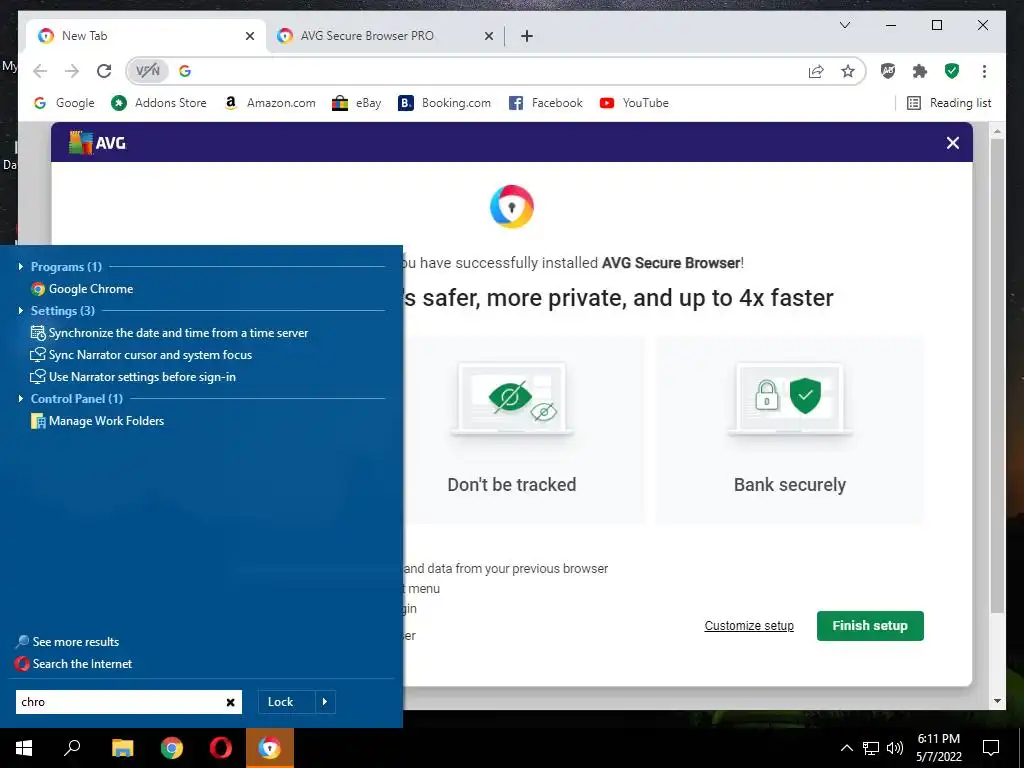Open the green Security & Privacy shield
Viewport: 1024px width, 768px height.
tap(952, 71)
